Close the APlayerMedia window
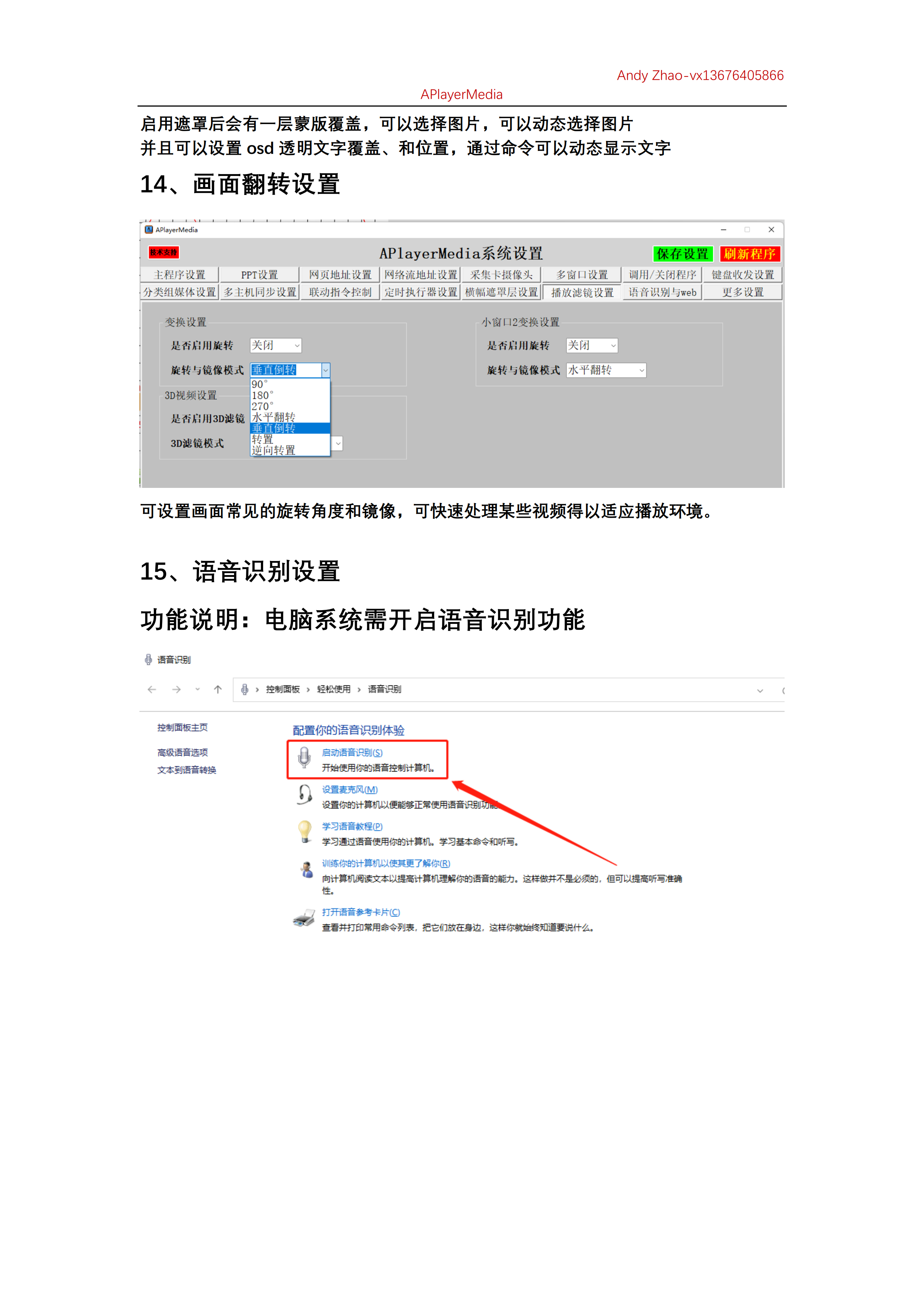 click(772, 230)
